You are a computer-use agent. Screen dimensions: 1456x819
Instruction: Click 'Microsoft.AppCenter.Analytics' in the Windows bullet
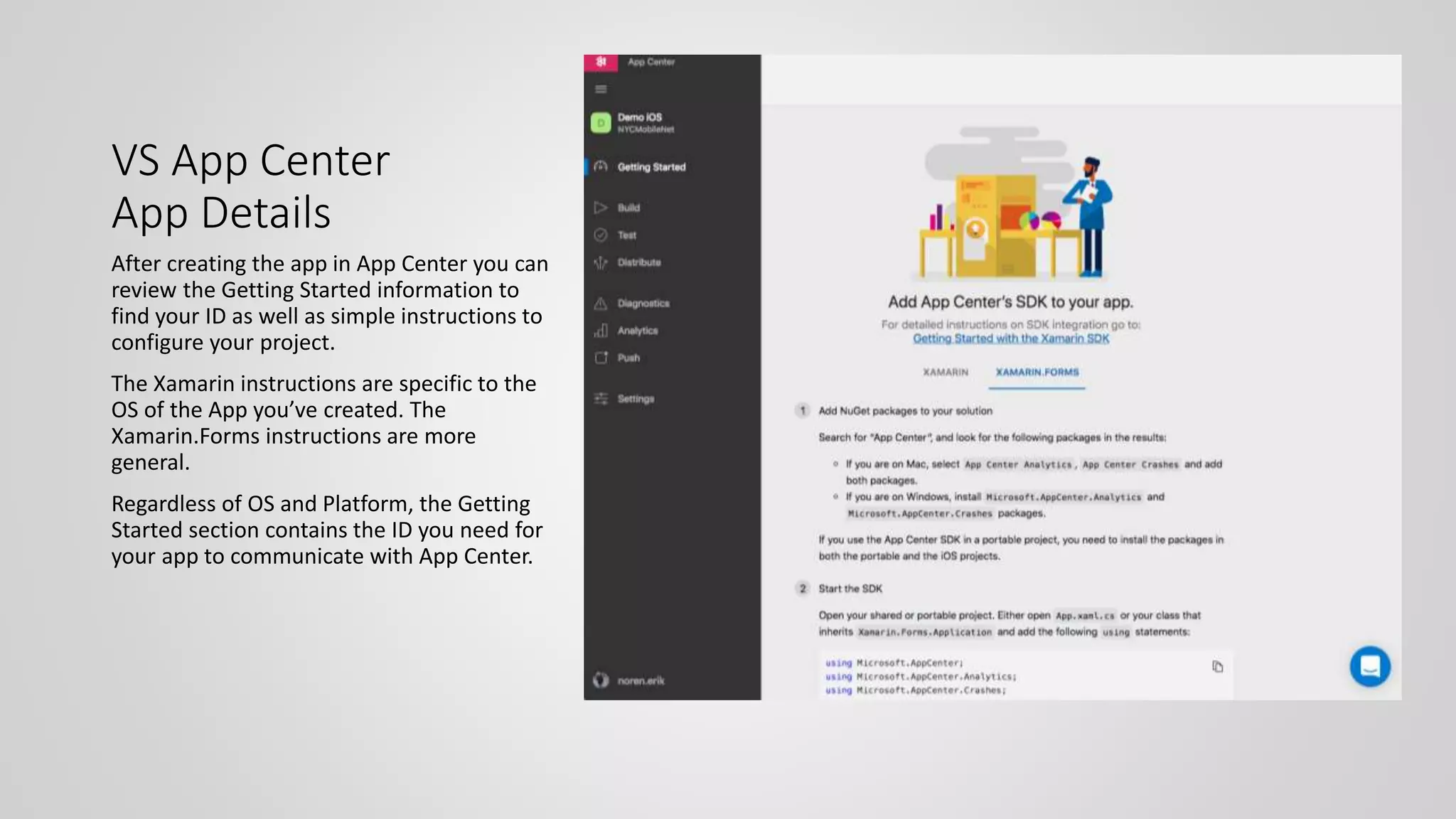pyautogui.click(x=1064, y=497)
